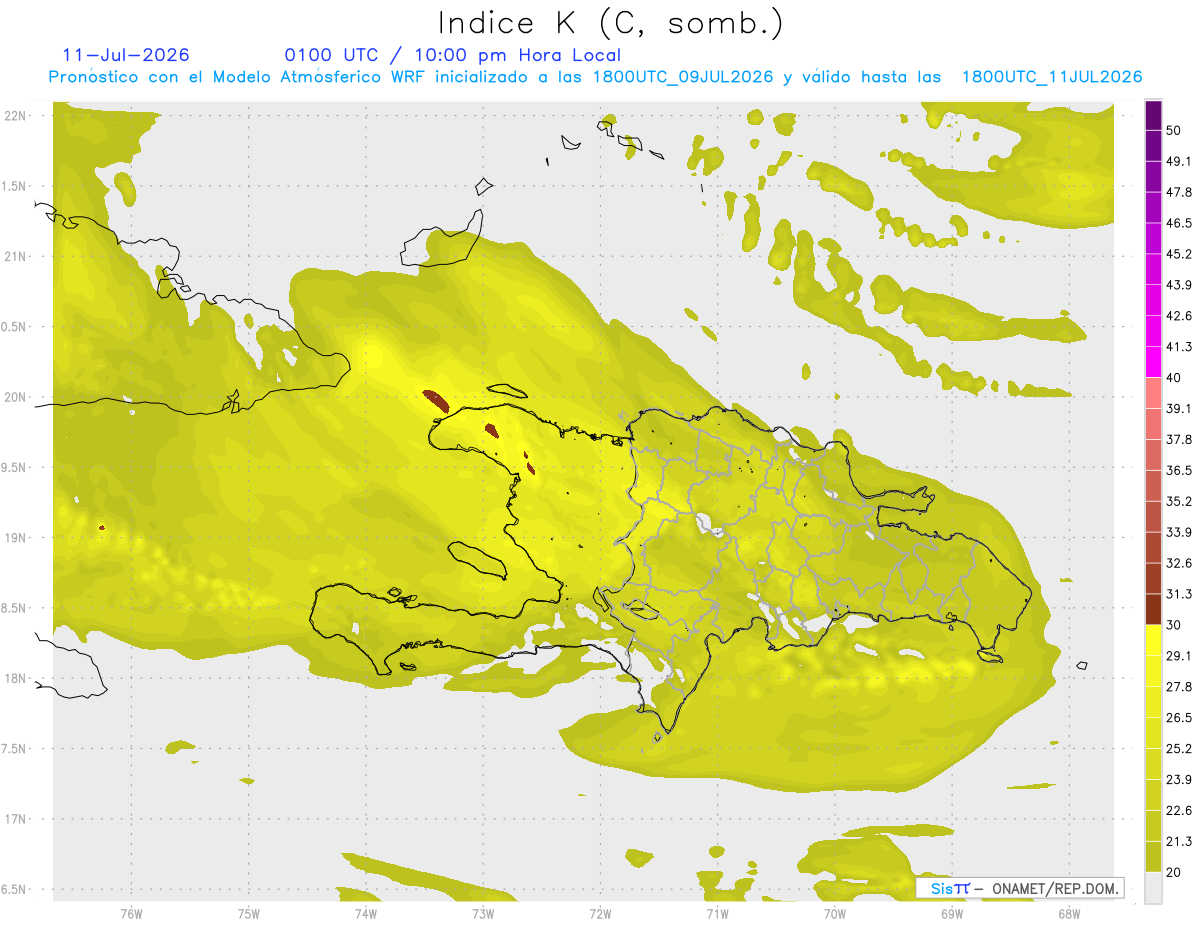
Task: Click the '35.2' color scale label
Action: 1179,502
